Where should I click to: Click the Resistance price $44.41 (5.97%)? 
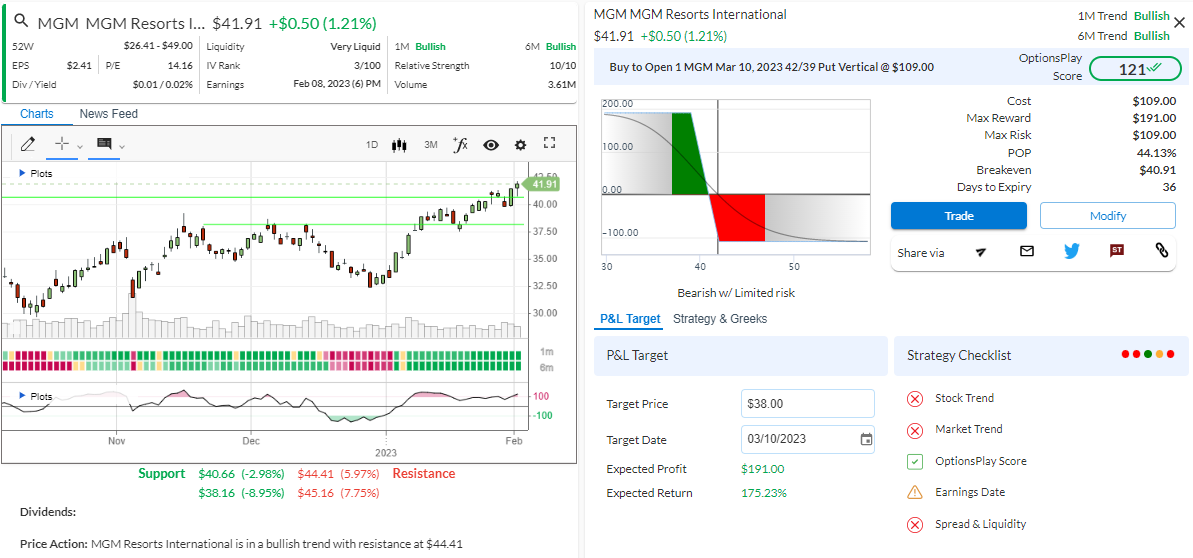pyautogui.click(x=338, y=474)
